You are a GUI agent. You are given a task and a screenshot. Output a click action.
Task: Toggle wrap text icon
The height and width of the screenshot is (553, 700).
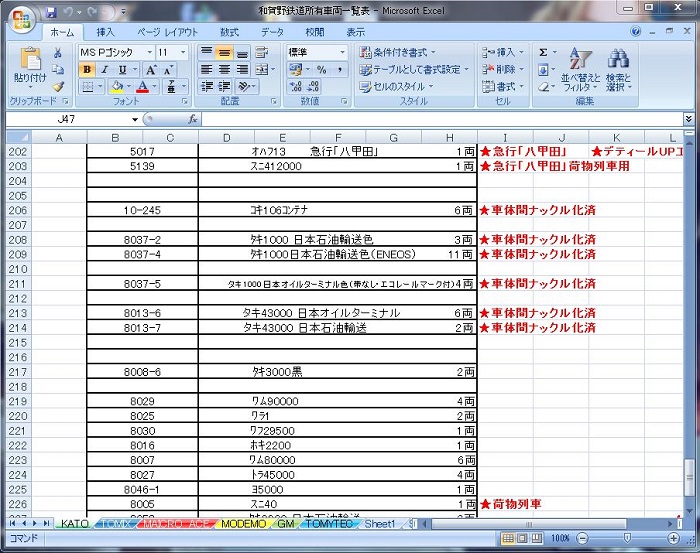[x=262, y=52]
